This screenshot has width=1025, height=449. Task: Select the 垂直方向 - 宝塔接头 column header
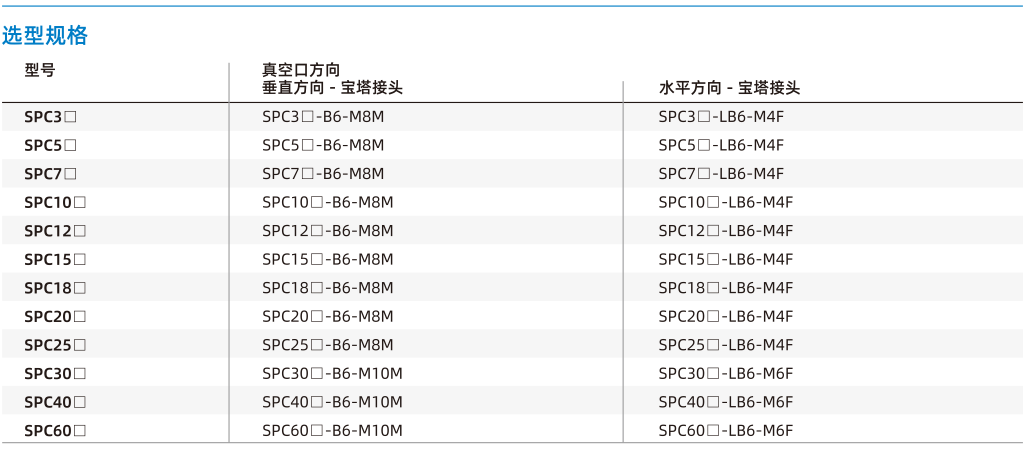coord(333,88)
